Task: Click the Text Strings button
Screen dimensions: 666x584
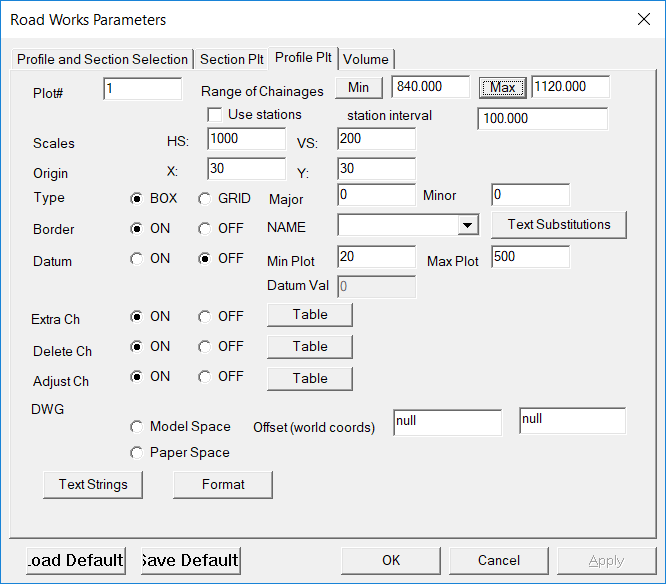Action: point(93,485)
